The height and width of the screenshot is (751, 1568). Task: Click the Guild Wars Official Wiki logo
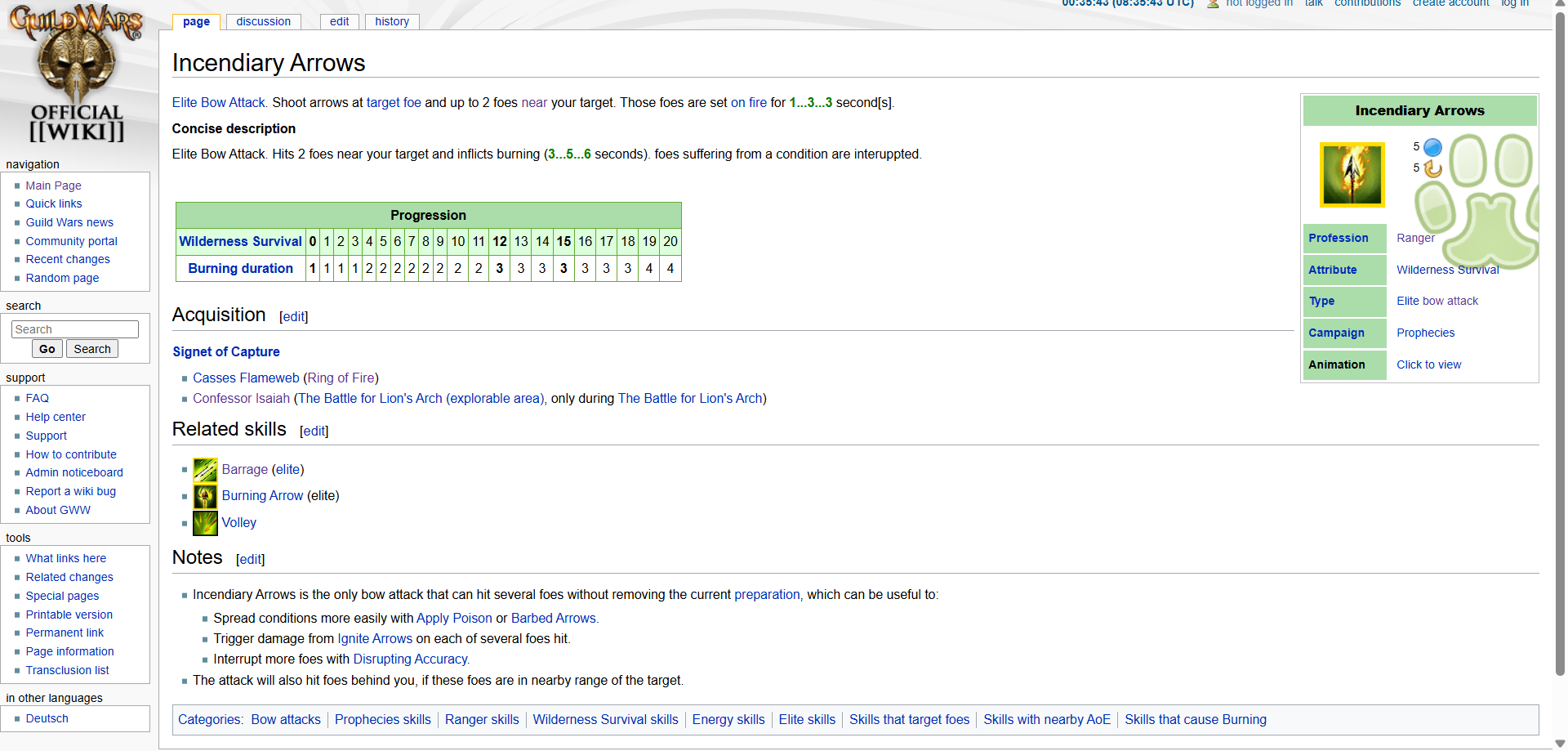[x=76, y=74]
